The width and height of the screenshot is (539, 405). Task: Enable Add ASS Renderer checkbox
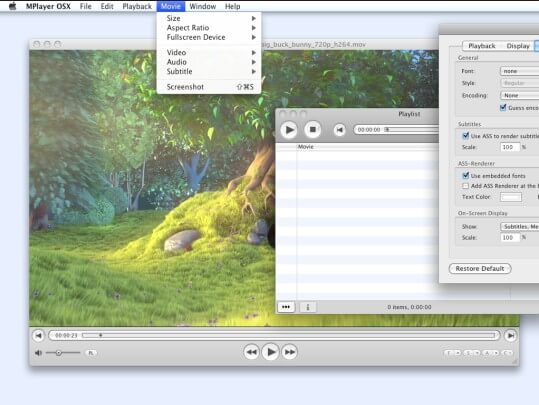coord(465,186)
